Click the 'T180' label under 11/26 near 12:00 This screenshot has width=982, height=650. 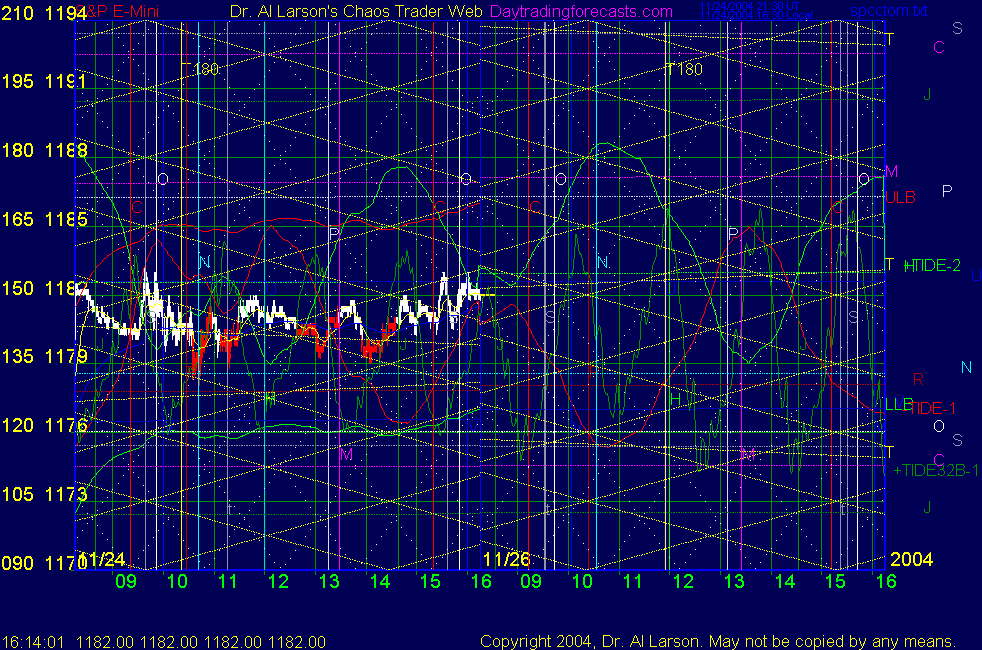(x=685, y=69)
